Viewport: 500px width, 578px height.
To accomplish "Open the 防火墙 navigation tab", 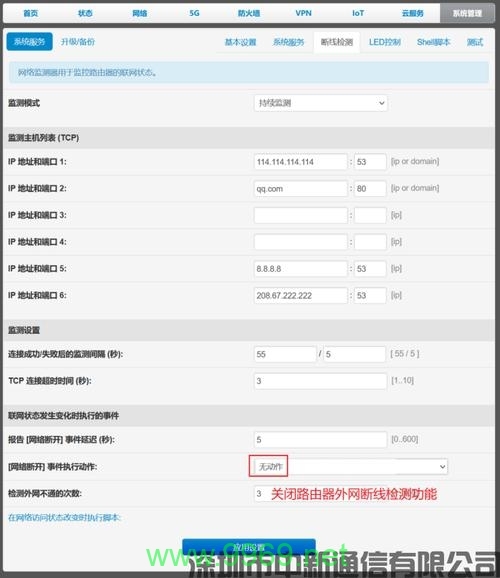I will (249, 13).
